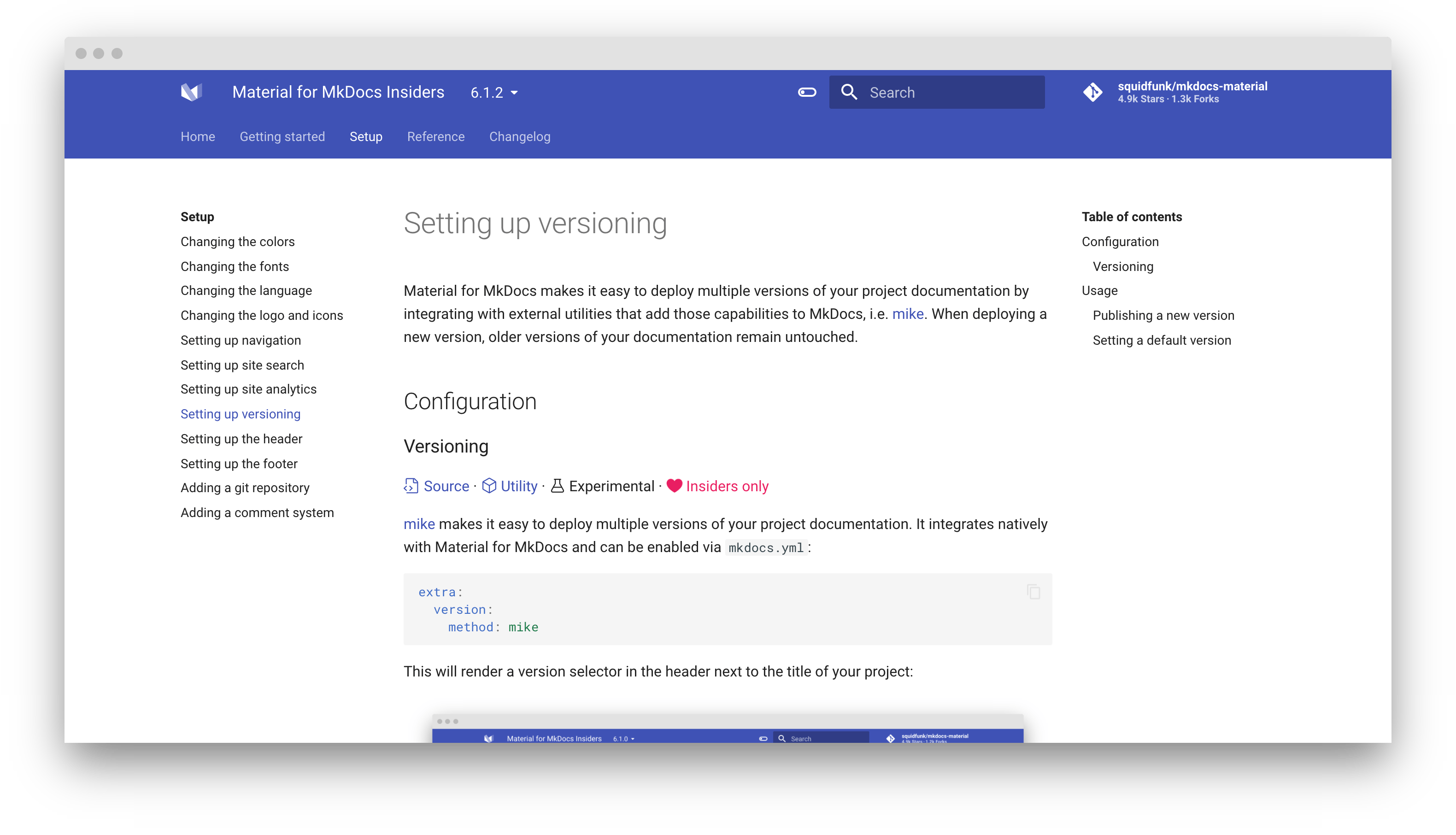1456x835 pixels.
Task: Click the squidfunk/mkdocs-material repository icon
Action: click(1092, 92)
